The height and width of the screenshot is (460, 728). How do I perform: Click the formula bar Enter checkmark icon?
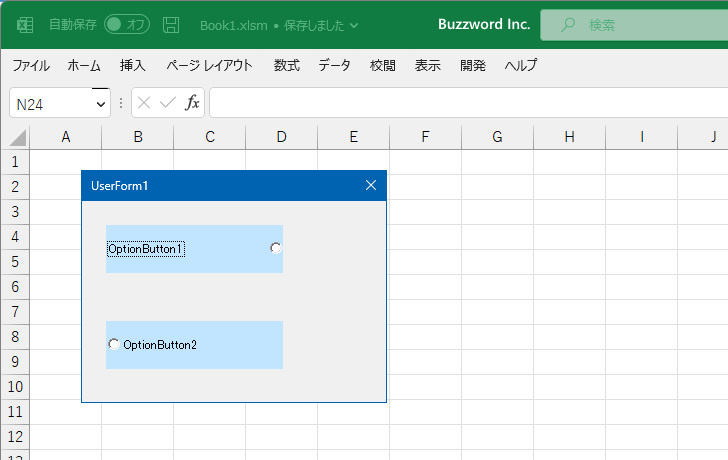[168, 103]
